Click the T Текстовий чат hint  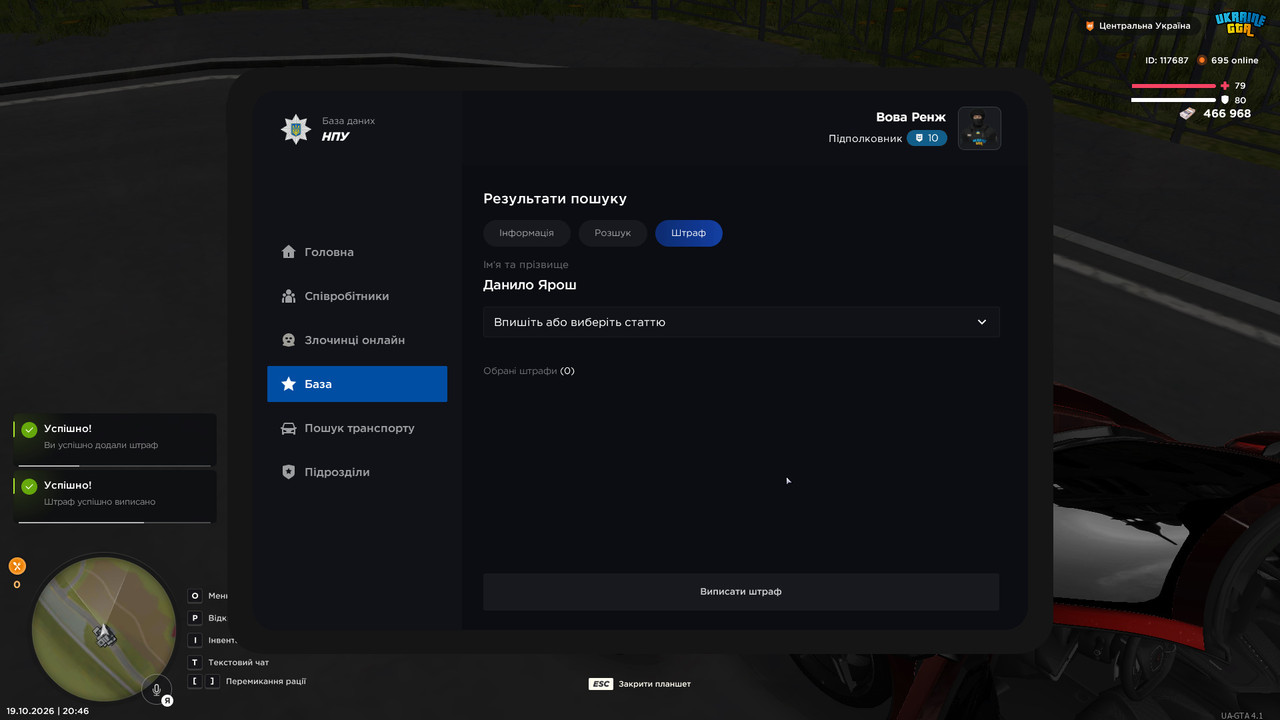point(229,662)
